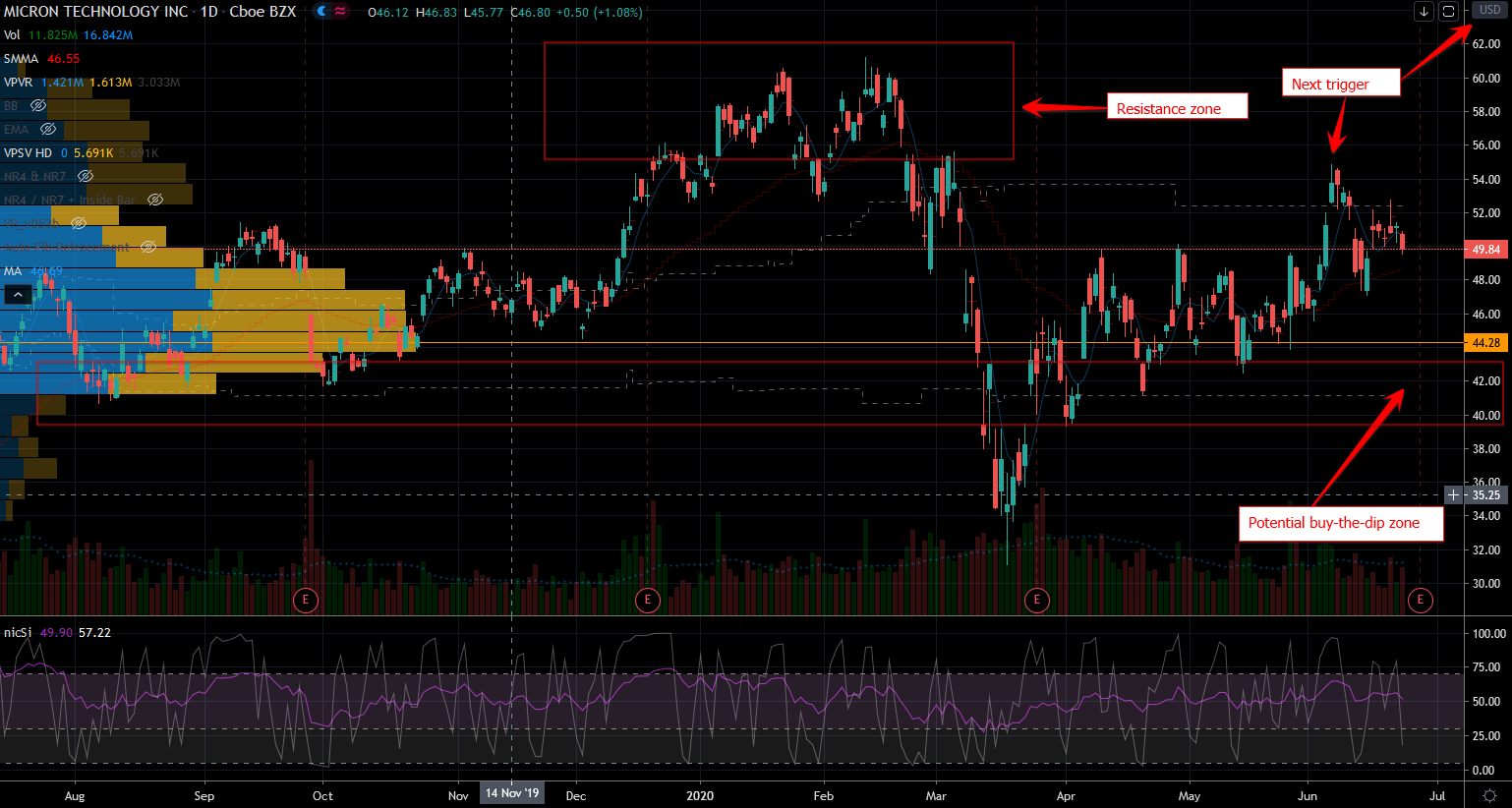Select the SMMA indicator legend
Screen dimensions: 1512x808
[x=22, y=58]
